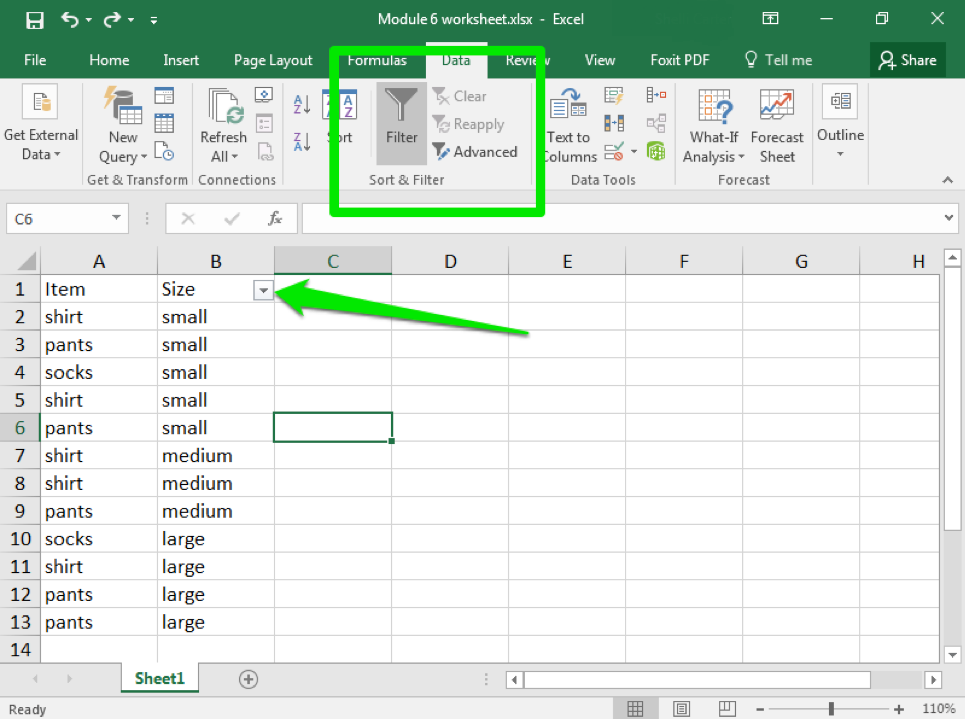Click the Save icon in the title bar
The height and width of the screenshot is (719, 965).
(x=35, y=19)
